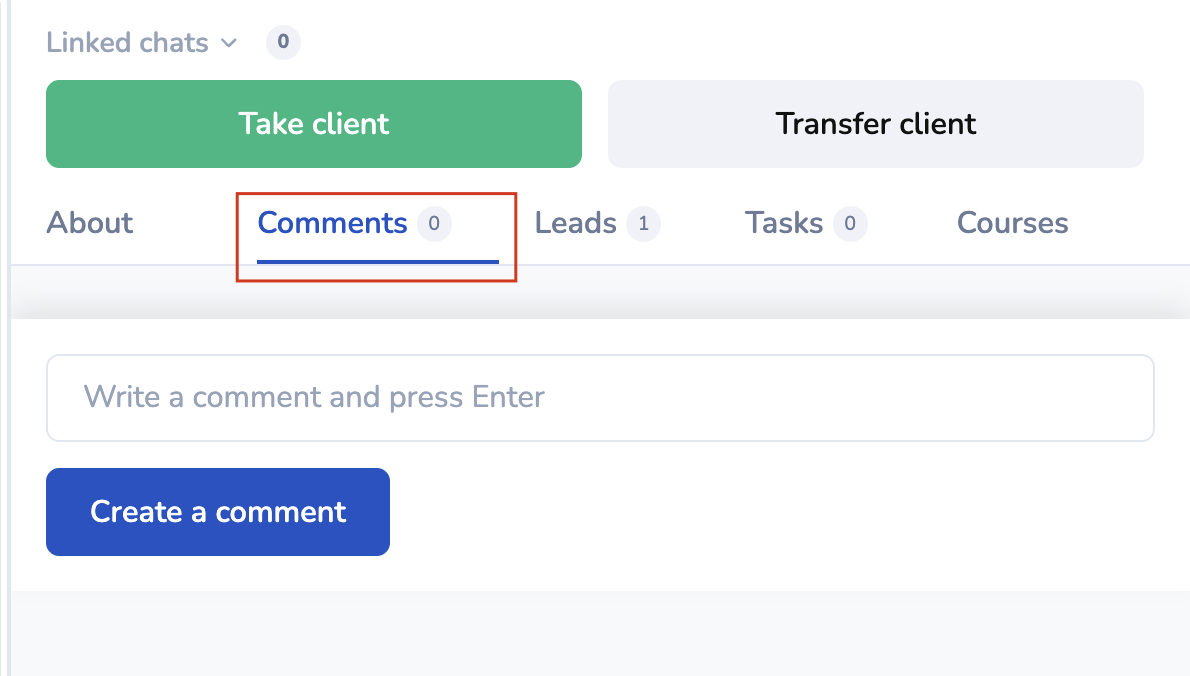
Task: Click the left vertical panel border
Action: (8, 400)
